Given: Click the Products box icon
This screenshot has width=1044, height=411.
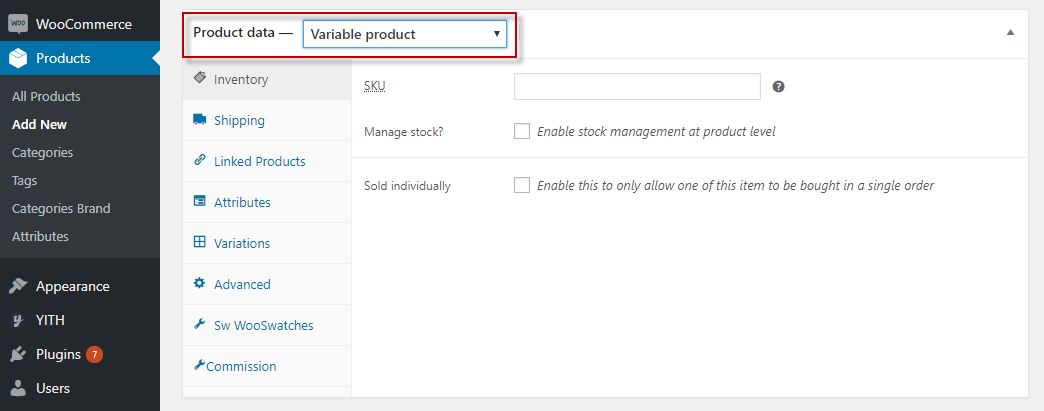Looking at the screenshot, I should [18, 59].
